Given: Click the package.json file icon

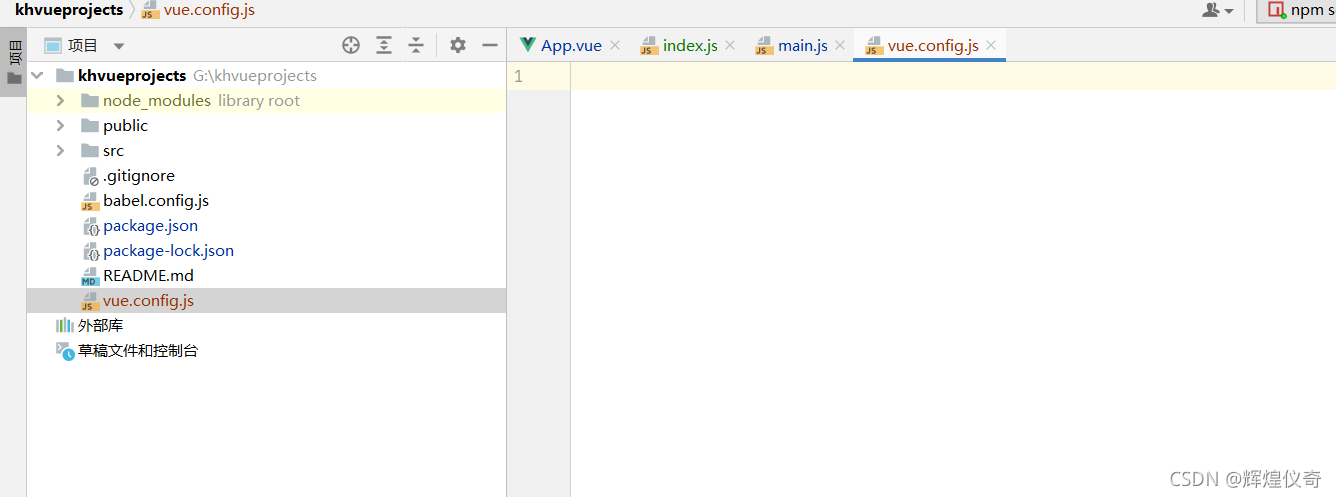Looking at the screenshot, I should coord(90,227).
